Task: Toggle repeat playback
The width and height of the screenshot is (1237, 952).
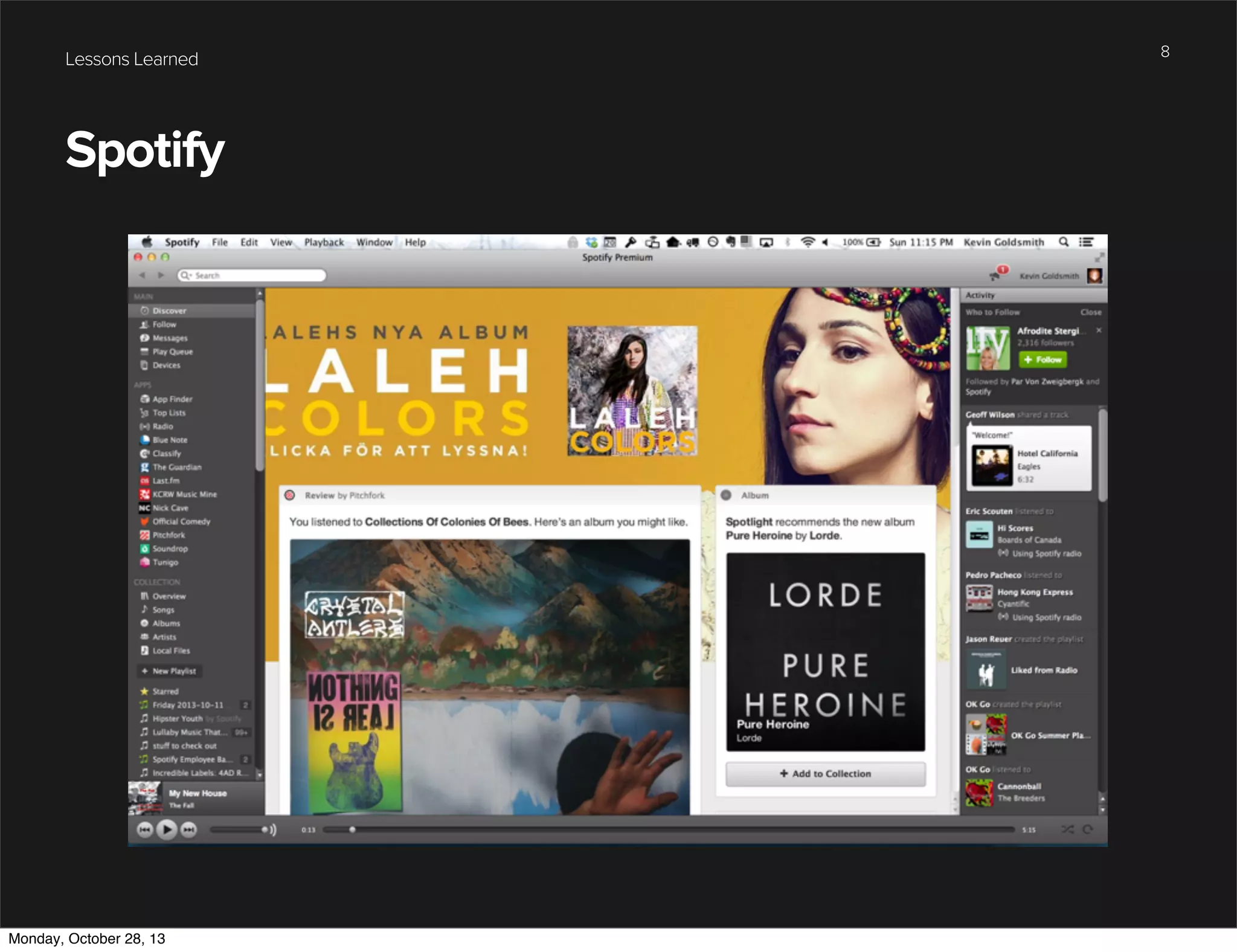Action: [1088, 829]
